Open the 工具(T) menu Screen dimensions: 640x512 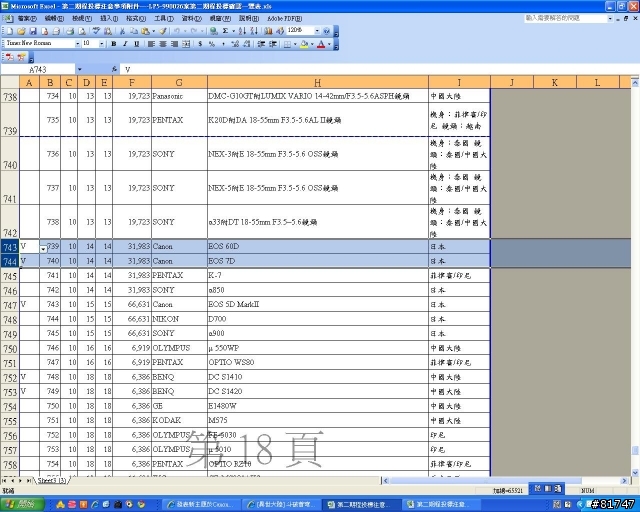tap(164, 19)
